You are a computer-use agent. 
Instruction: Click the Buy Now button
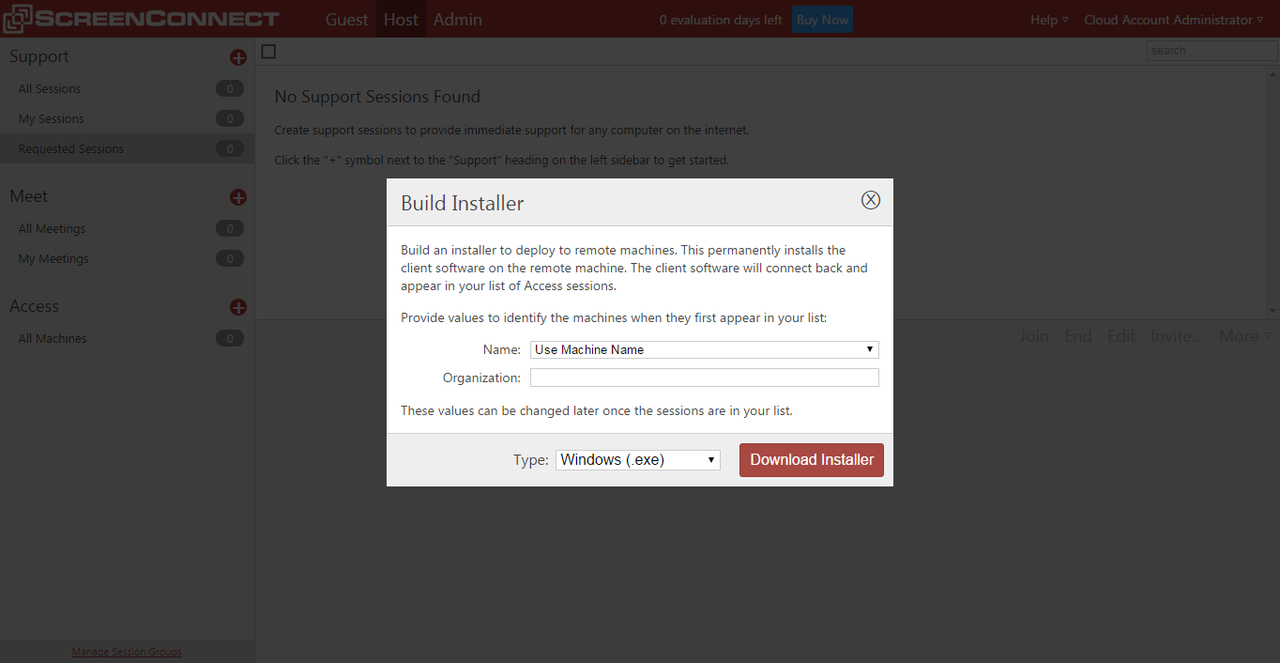(822, 20)
